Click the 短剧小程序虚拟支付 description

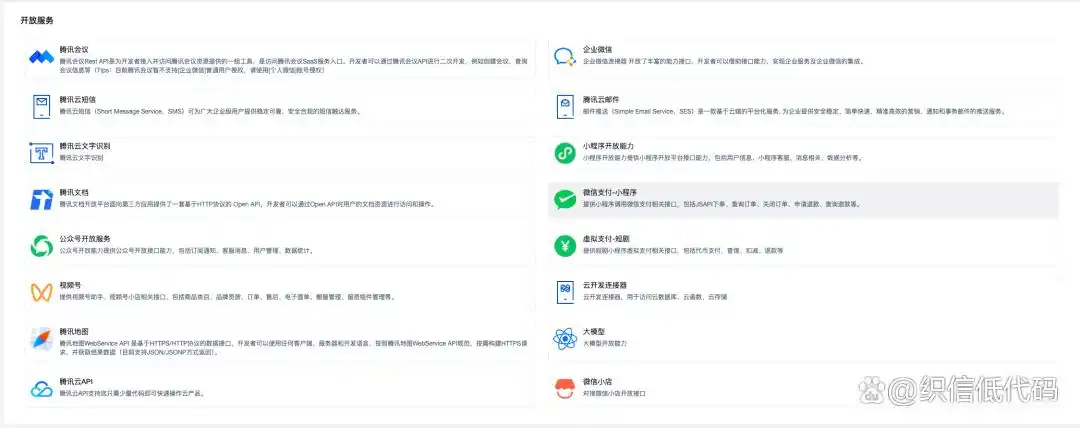pyautogui.click(x=683, y=251)
